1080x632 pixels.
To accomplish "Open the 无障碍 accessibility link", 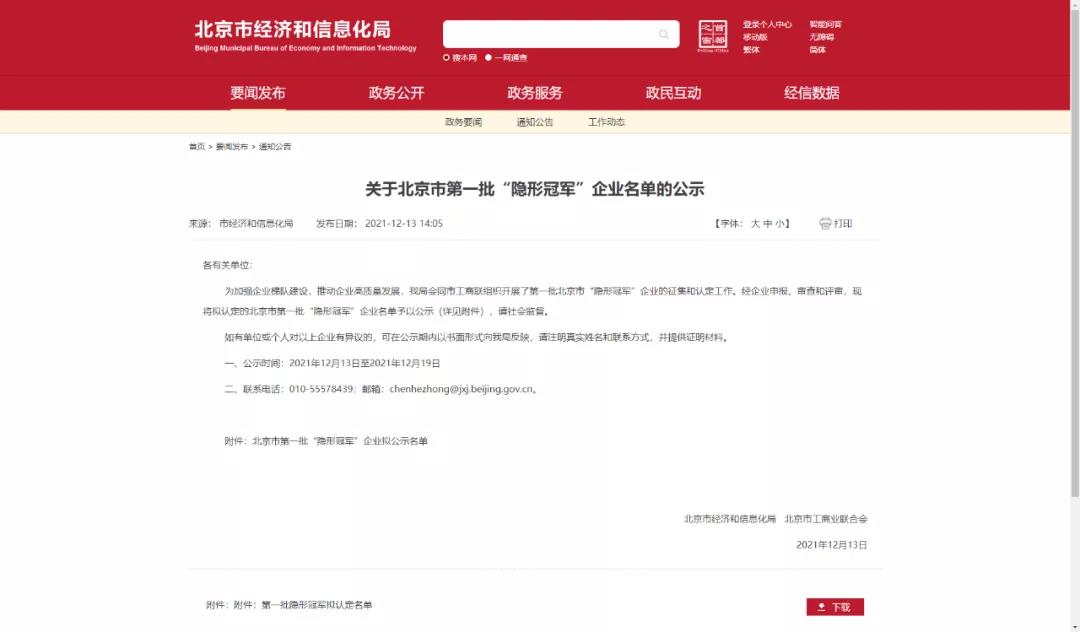I will click(x=821, y=37).
